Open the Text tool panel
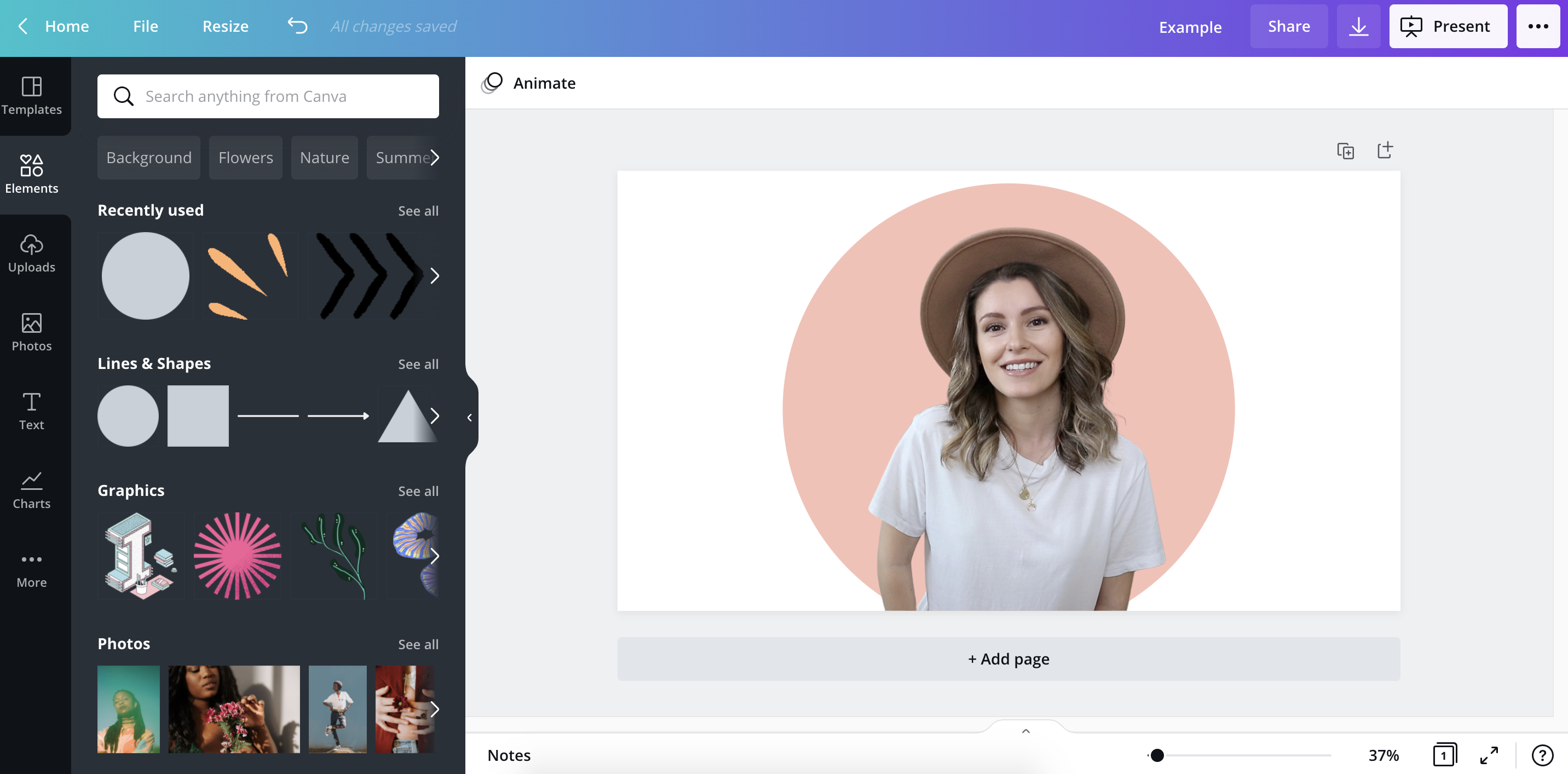The height and width of the screenshot is (774, 1568). 31,410
